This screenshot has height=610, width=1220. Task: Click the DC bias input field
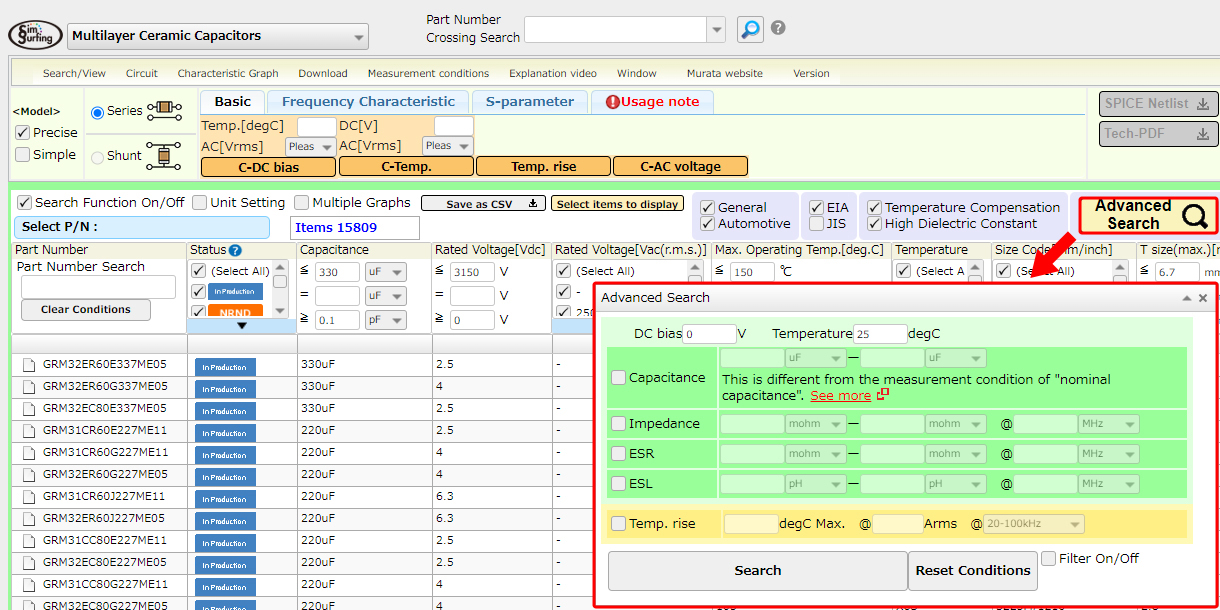tap(709, 334)
